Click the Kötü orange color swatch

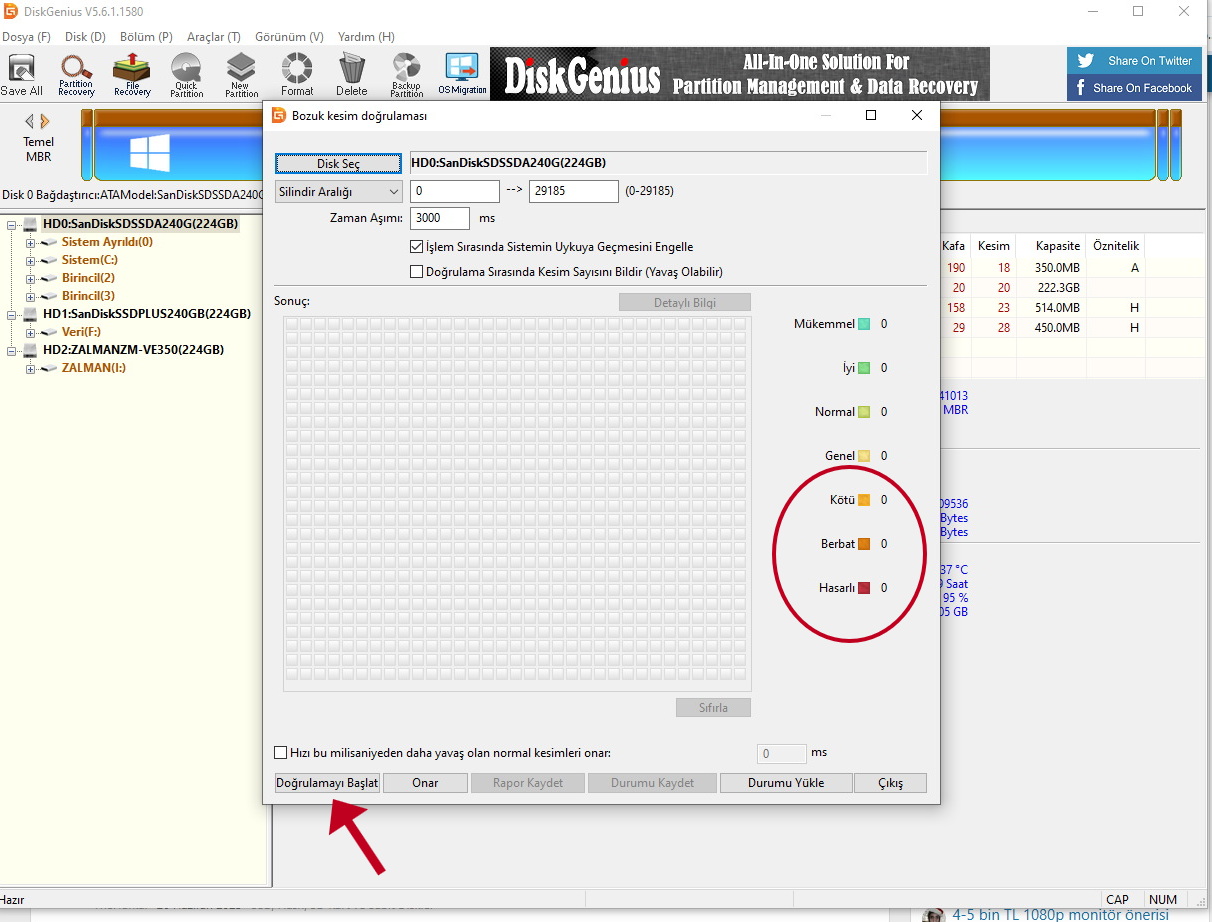click(x=864, y=500)
